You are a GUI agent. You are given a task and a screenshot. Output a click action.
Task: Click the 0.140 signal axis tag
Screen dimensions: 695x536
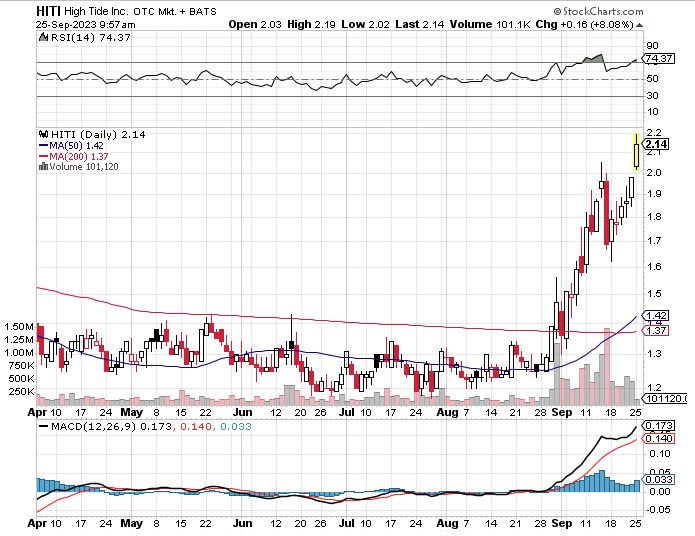click(659, 438)
